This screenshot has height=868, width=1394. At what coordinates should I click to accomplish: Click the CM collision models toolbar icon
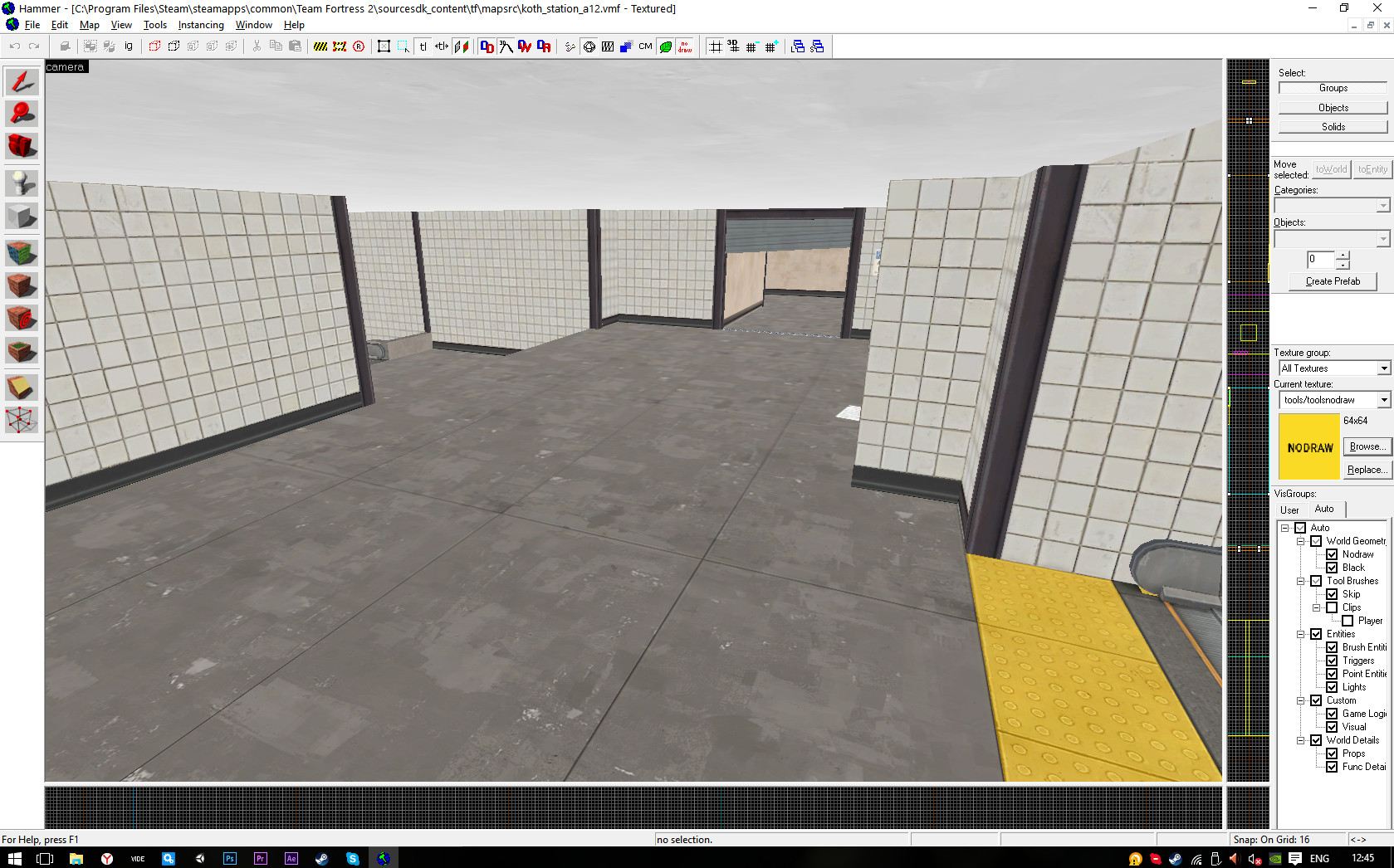click(x=646, y=46)
